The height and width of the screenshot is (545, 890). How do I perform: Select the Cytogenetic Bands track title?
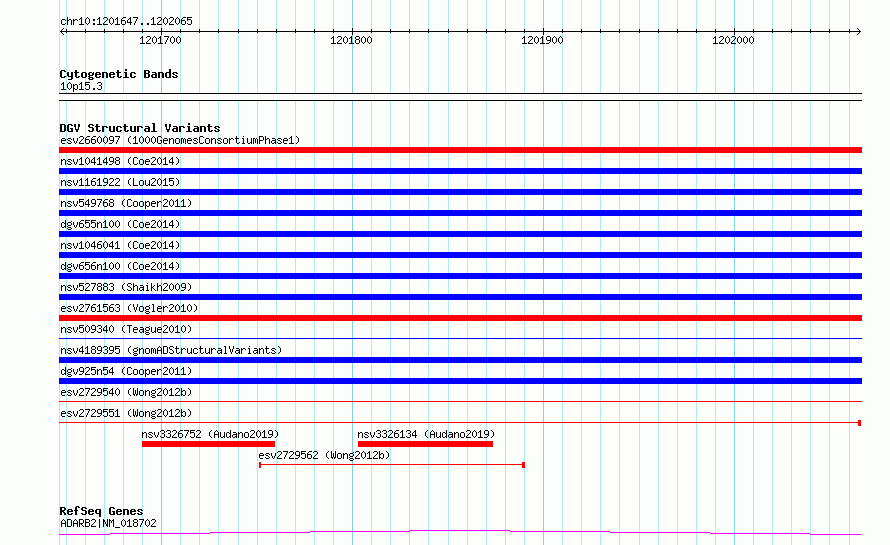coord(119,74)
